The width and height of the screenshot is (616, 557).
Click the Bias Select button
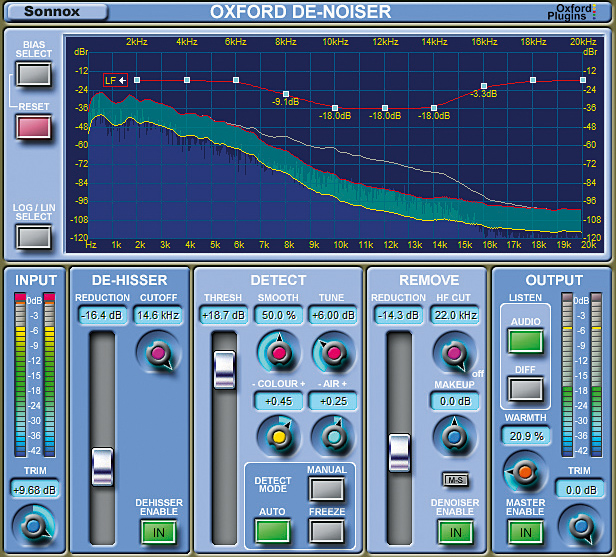[x=33, y=74]
